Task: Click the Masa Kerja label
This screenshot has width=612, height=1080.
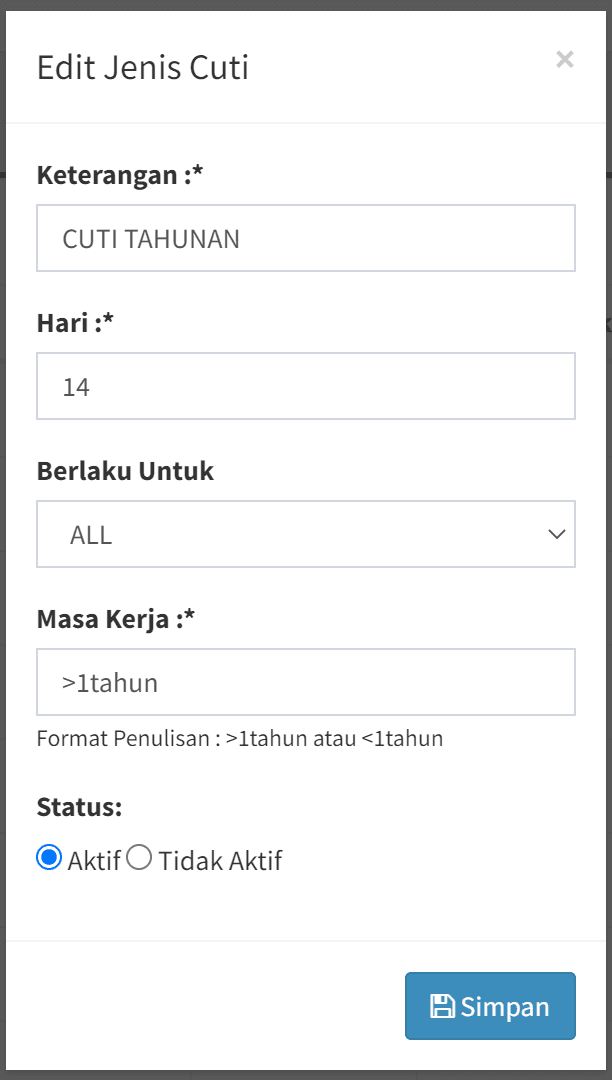Action: 115,619
